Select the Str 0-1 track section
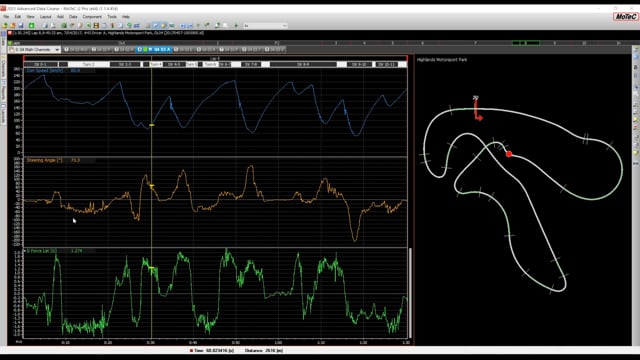 point(40,64)
